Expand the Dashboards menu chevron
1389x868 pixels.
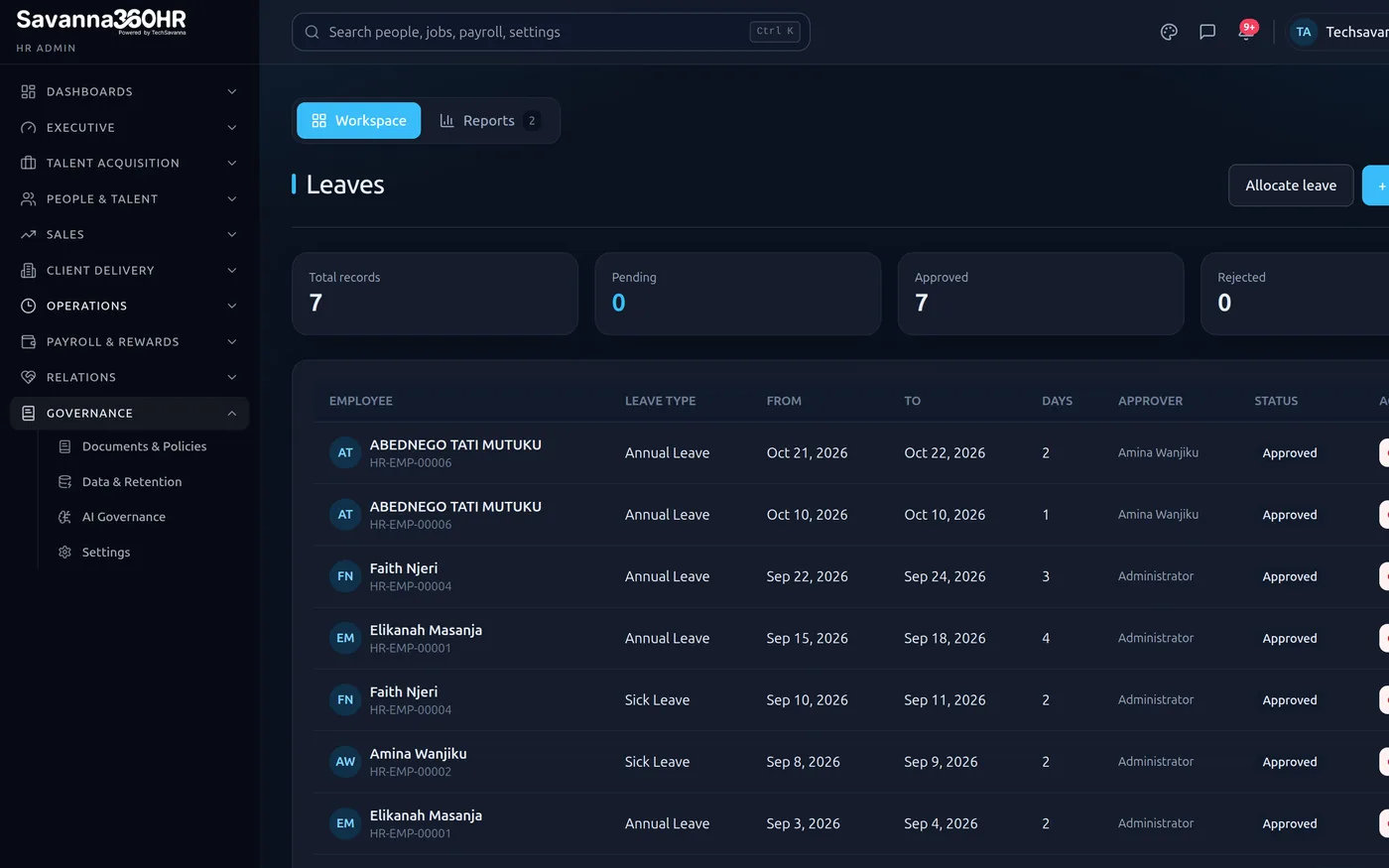(x=232, y=91)
